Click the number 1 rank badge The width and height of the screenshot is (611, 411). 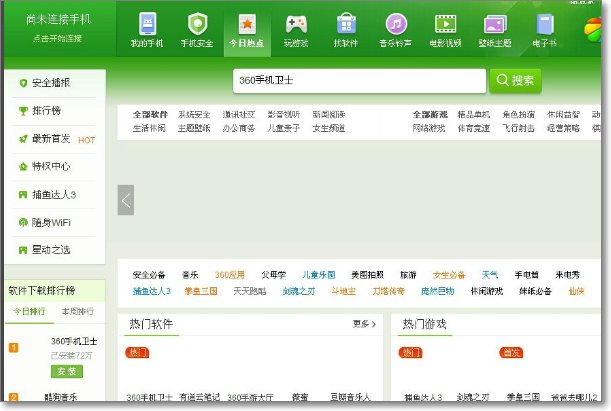pyautogui.click(x=13, y=347)
